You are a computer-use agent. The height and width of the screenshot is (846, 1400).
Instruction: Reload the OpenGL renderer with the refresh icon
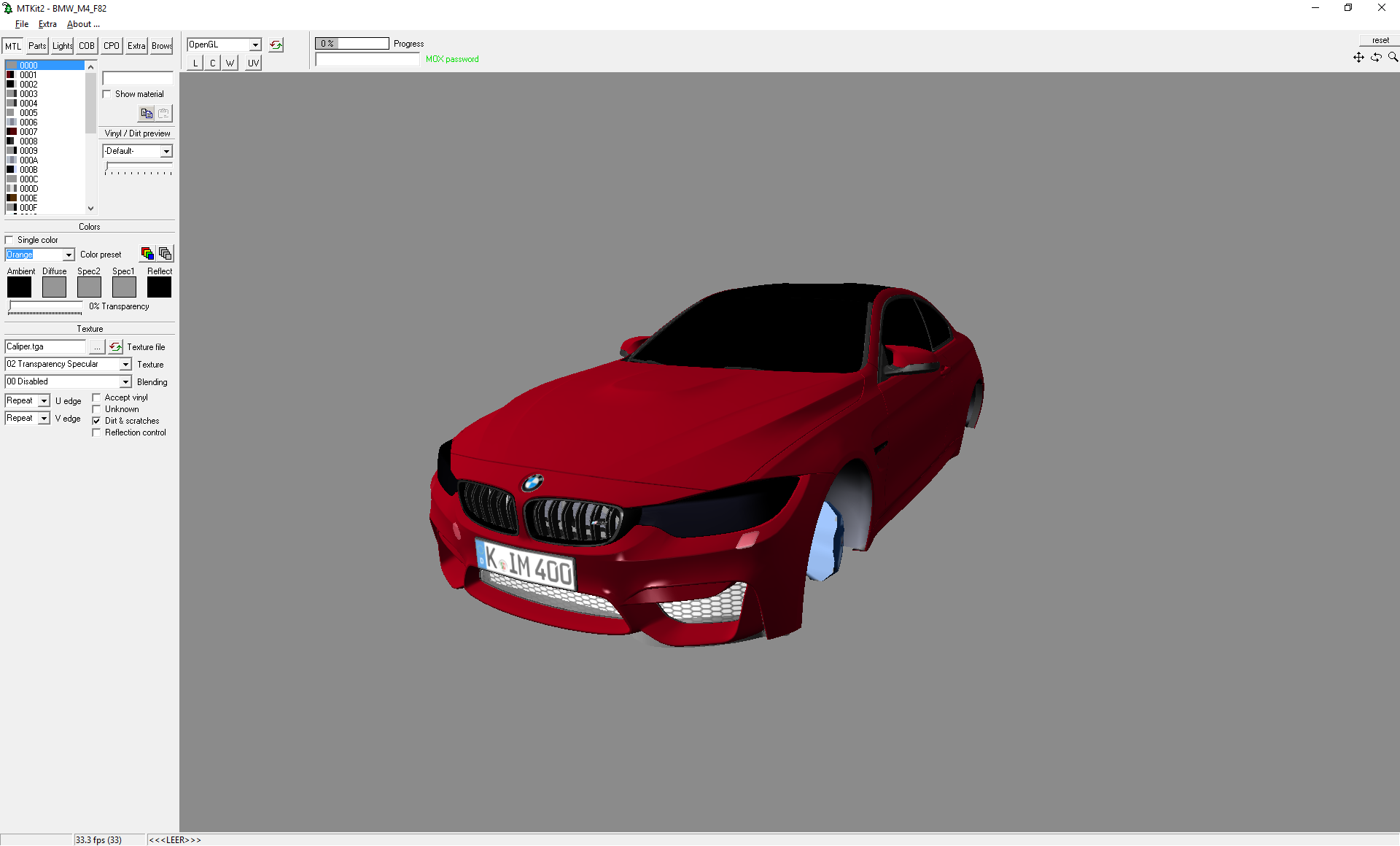point(276,45)
